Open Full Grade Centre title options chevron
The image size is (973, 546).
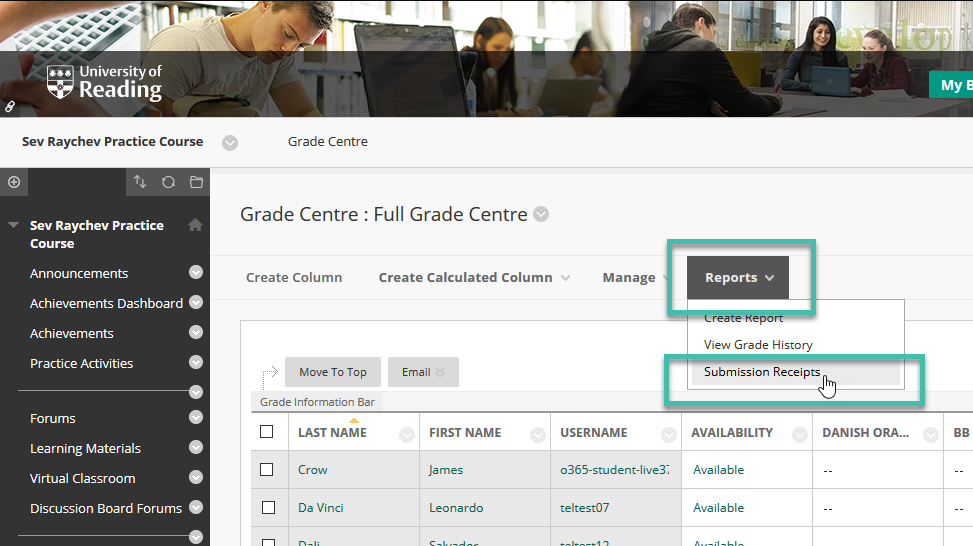[x=541, y=214]
